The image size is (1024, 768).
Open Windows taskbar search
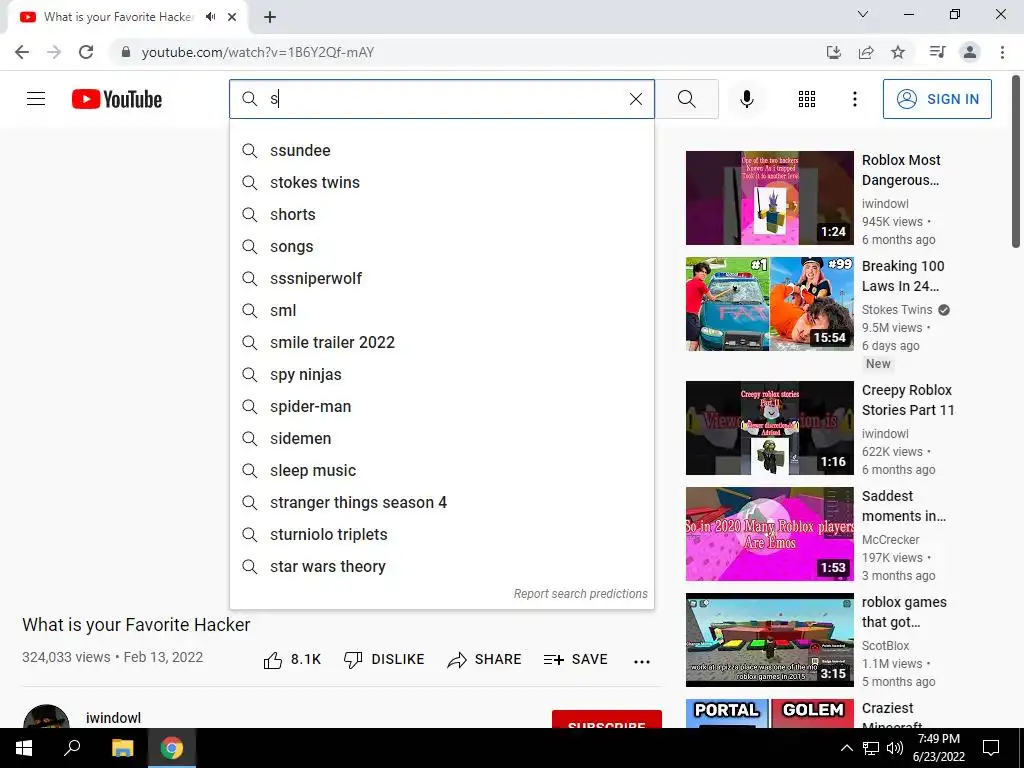(72, 748)
